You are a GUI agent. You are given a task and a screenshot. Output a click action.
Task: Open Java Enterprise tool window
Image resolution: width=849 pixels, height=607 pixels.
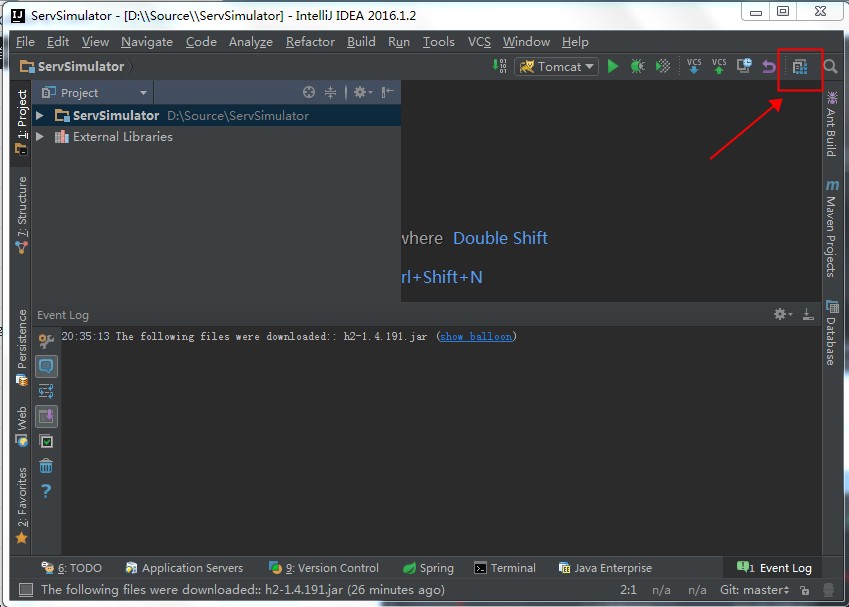click(605, 568)
